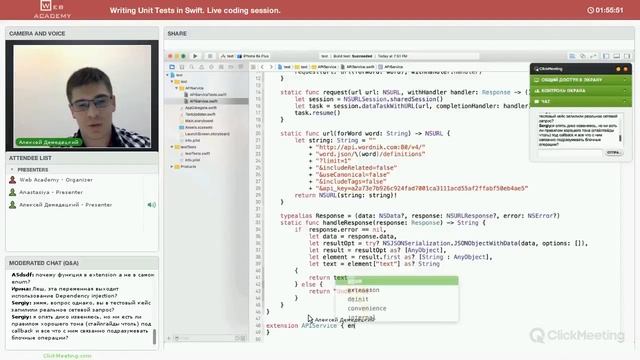Toggle the Xcode utilities pane visibility
This screenshot has width=640, height=360.
(x=627, y=56)
